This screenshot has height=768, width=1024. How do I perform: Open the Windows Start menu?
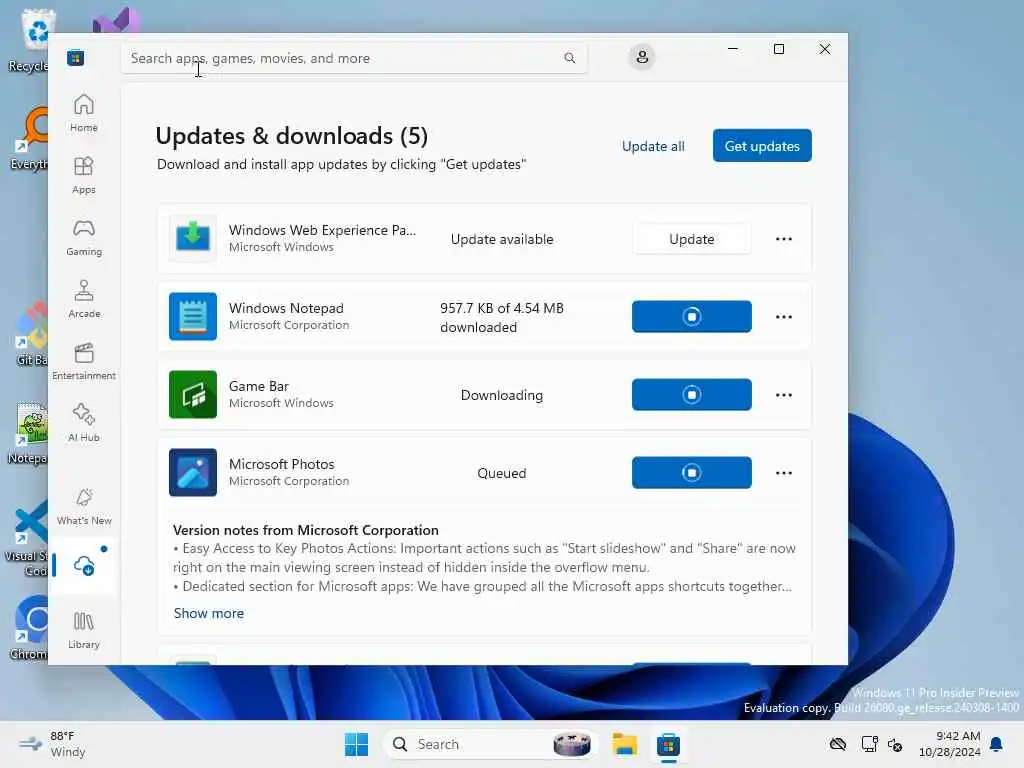pos(357,744)
